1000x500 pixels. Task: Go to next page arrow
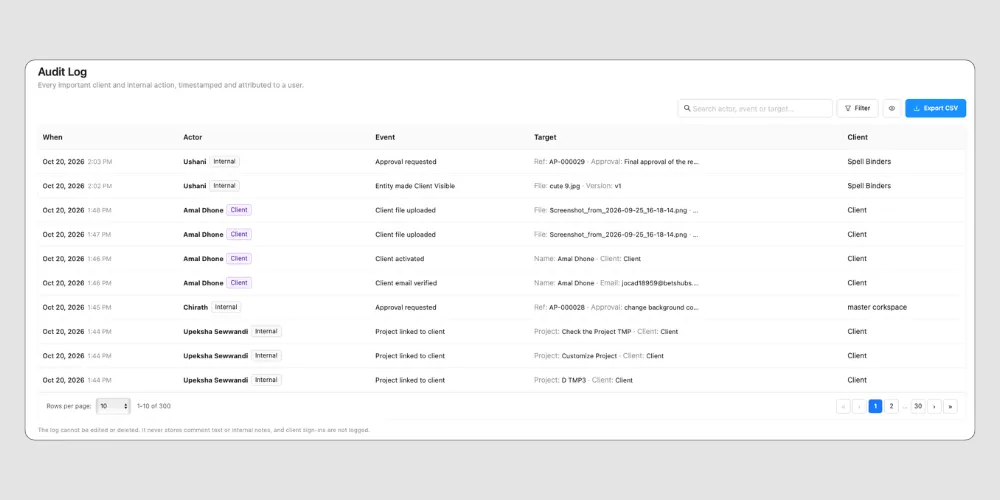[x=934, y=406]
